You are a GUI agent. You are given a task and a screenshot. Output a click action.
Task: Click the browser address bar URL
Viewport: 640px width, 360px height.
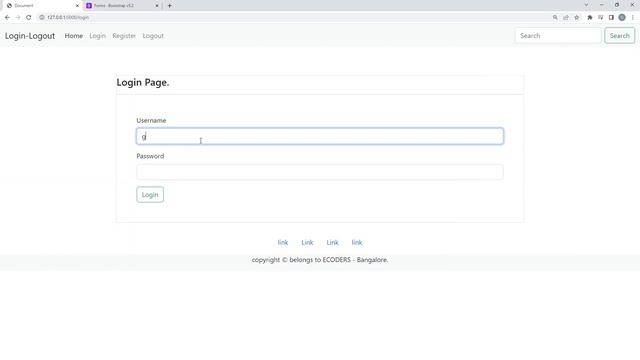(68, 18)
